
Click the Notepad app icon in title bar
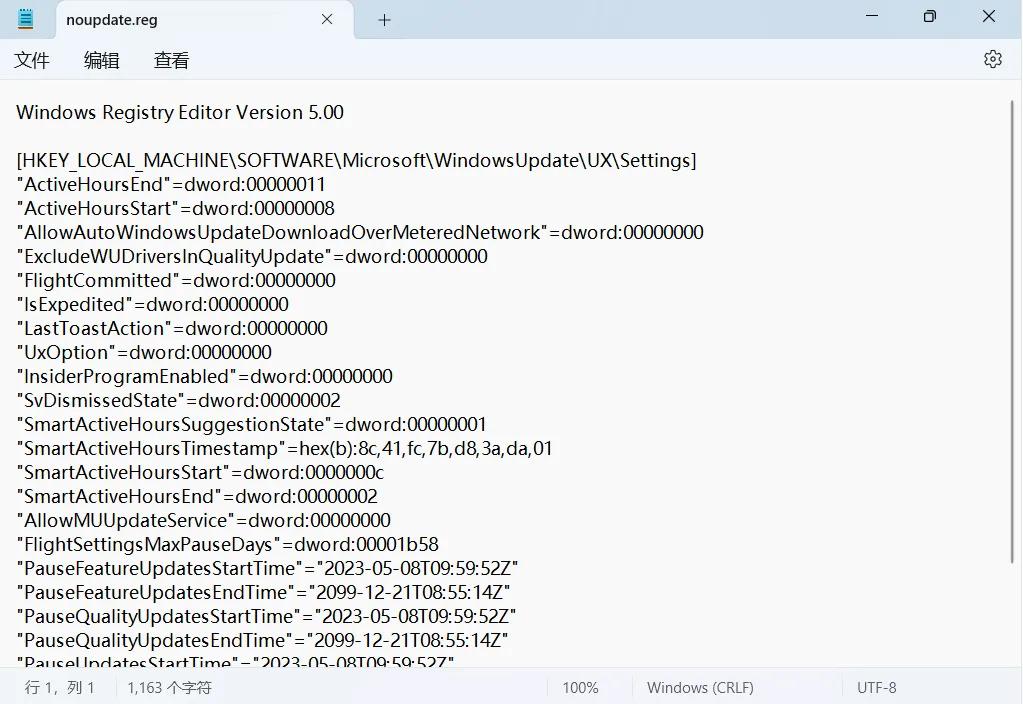pyautogui.click(x=26, y=19)
